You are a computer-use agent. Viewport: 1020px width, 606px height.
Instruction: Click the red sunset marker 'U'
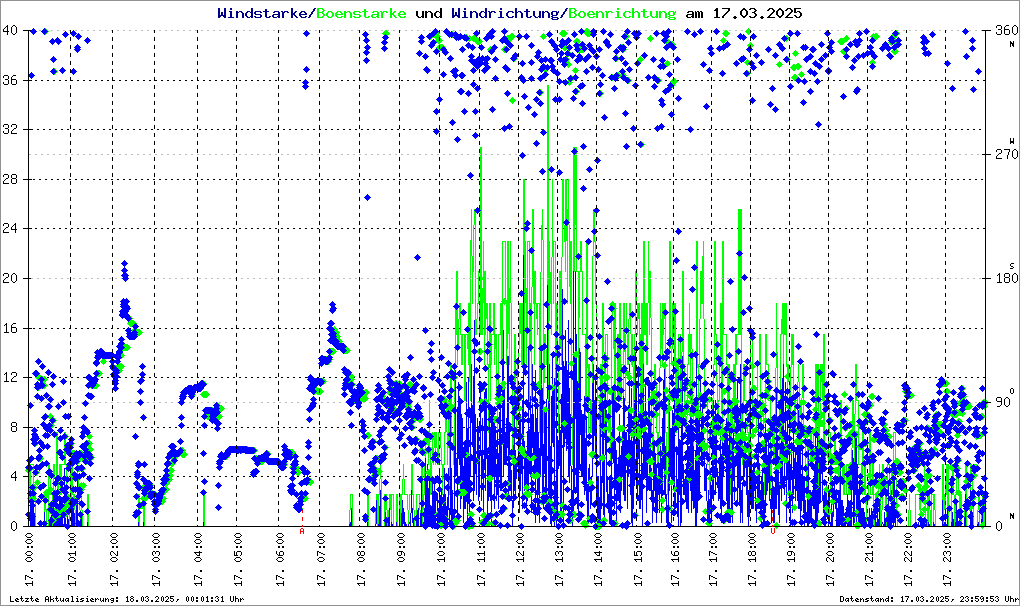(772, 531)
